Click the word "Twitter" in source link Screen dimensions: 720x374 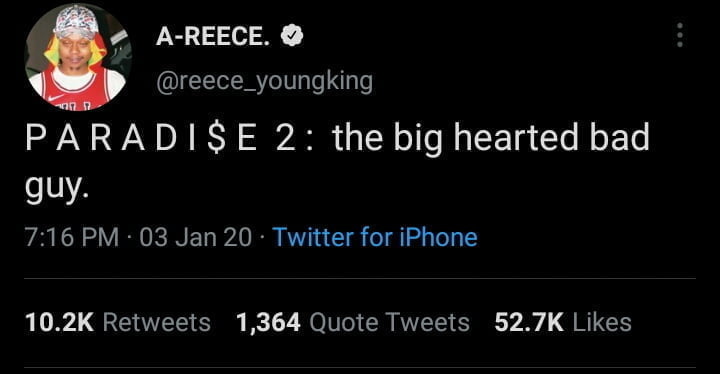(314, 237)
